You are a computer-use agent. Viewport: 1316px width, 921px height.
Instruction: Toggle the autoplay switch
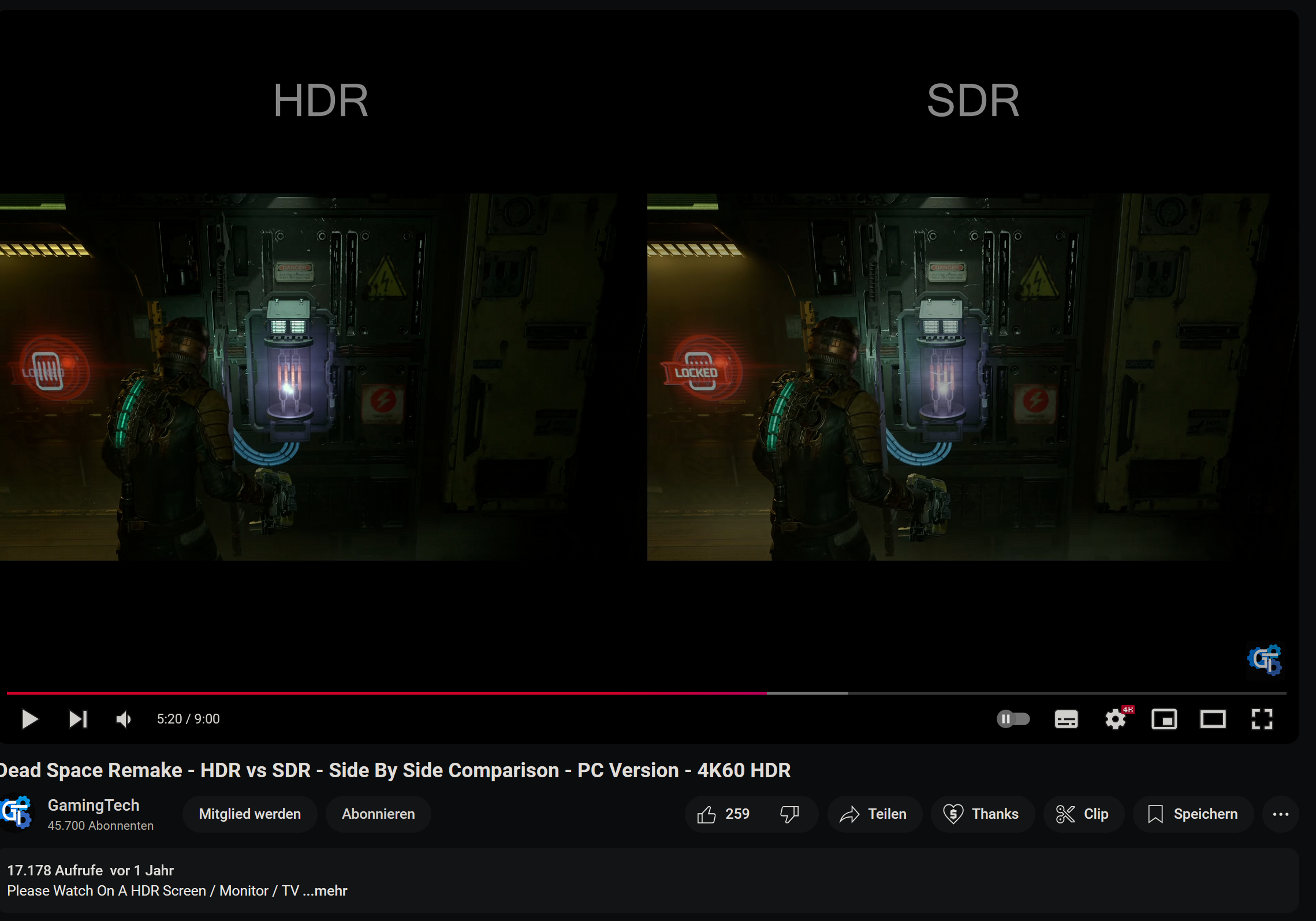coord(1013,719)
